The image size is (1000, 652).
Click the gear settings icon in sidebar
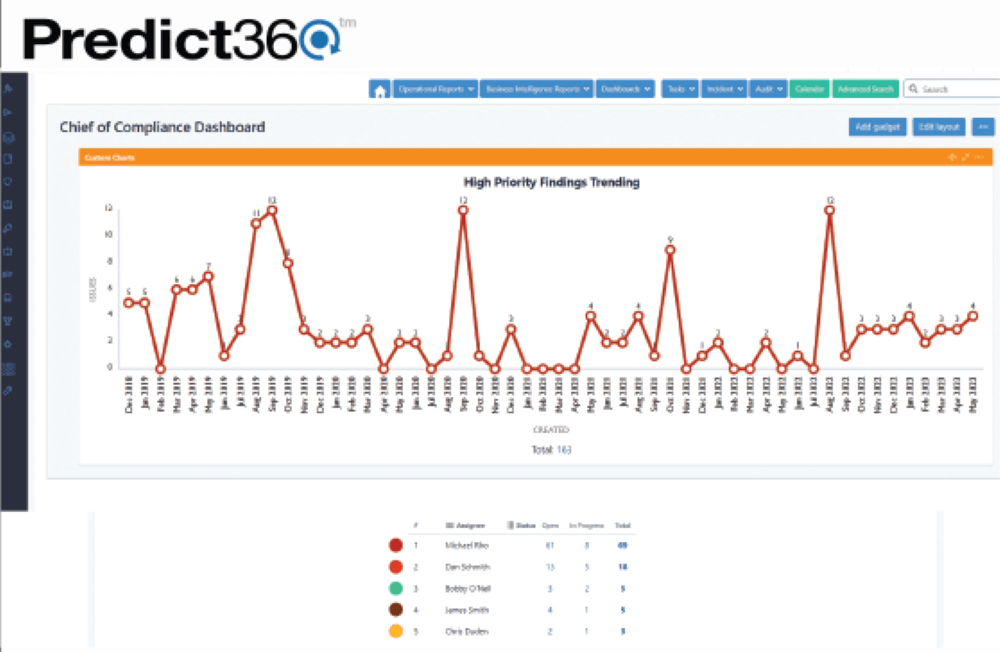8,345
